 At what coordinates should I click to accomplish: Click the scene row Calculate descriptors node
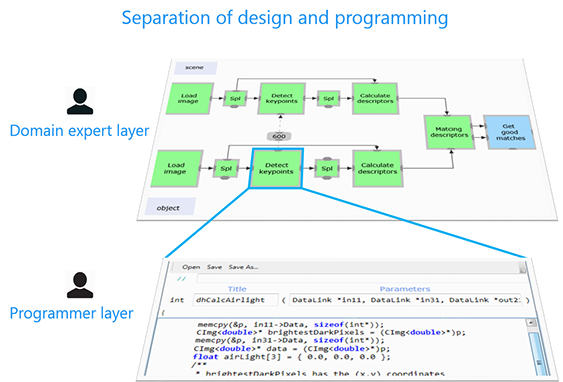[x=375, y=98]
